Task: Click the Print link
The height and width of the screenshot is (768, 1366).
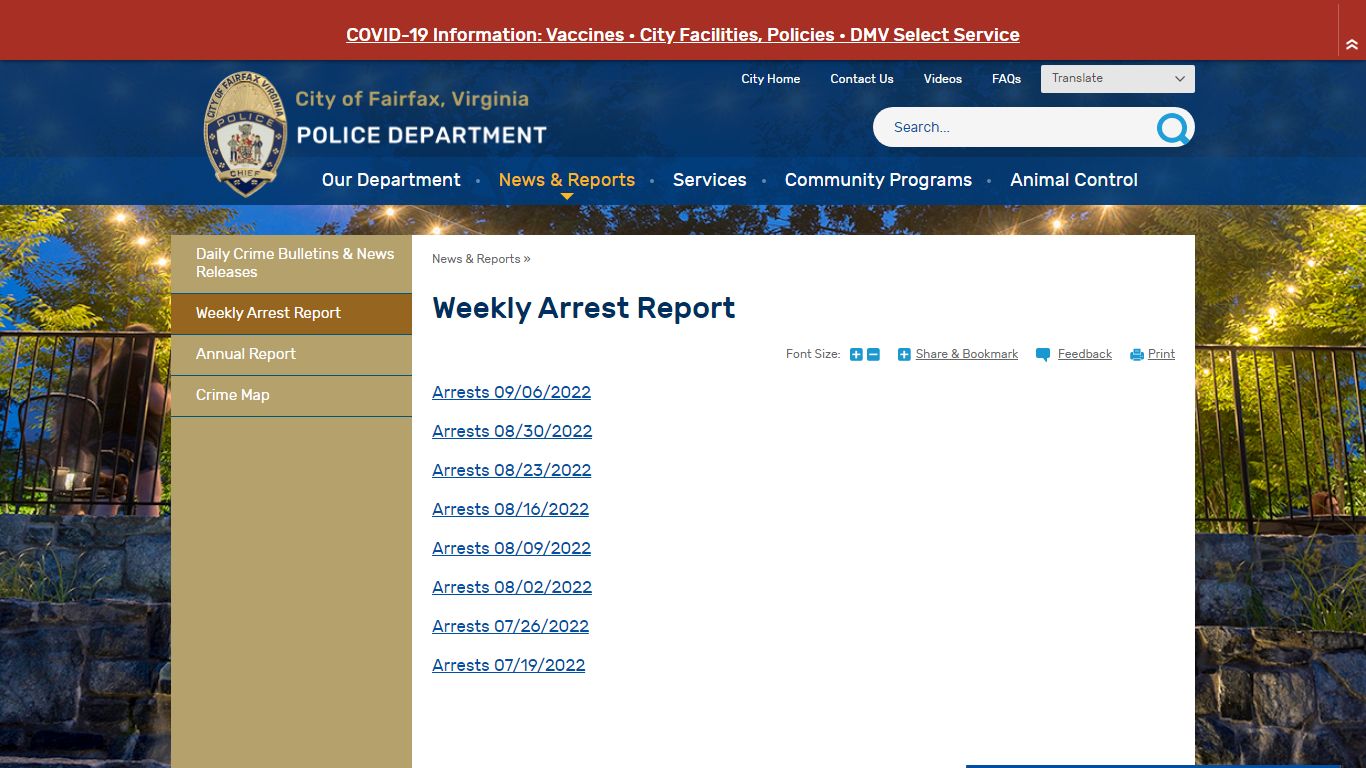Action: [x=1161, y=354]
